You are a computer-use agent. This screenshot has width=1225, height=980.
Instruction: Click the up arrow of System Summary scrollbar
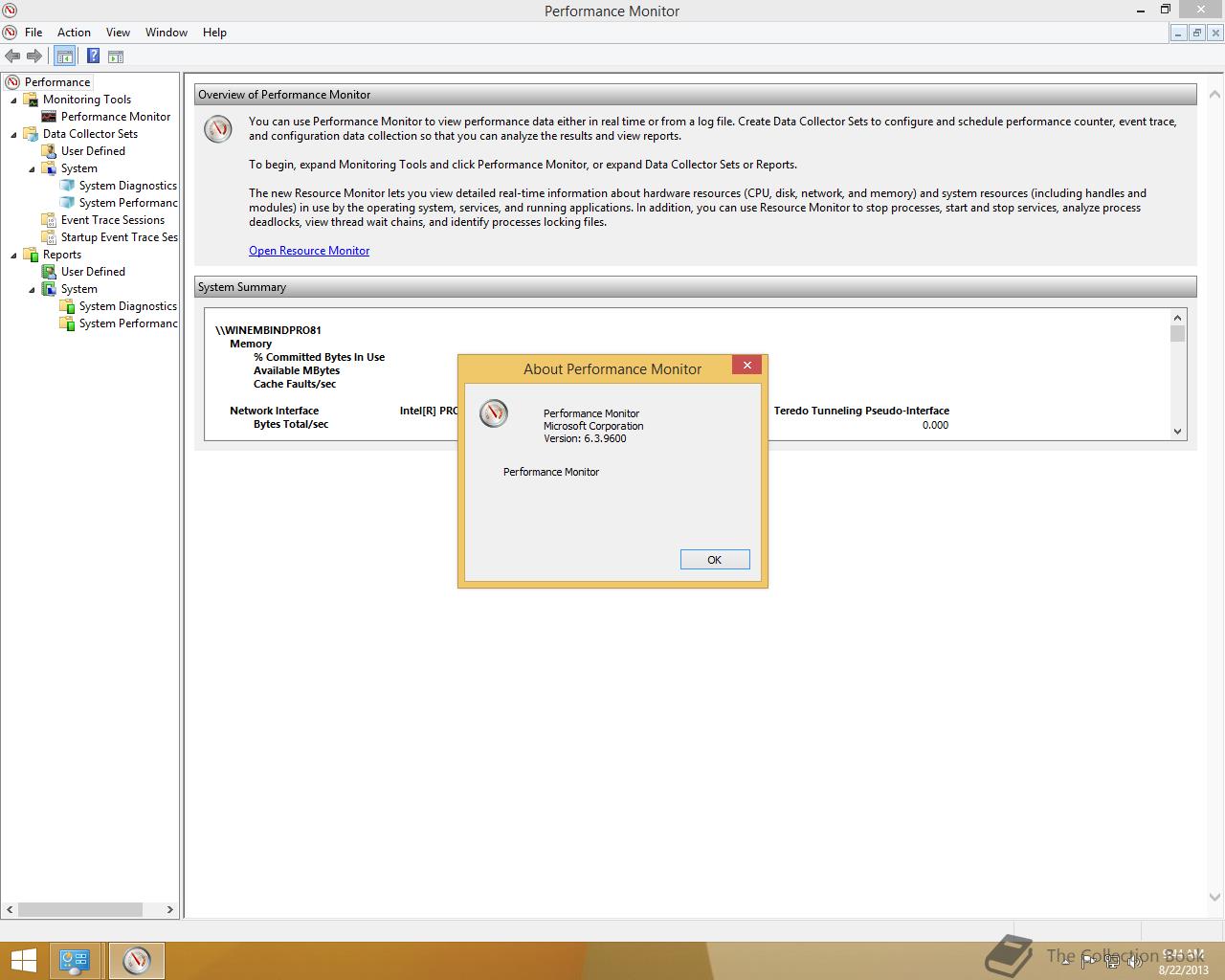tap(1177, 317)
